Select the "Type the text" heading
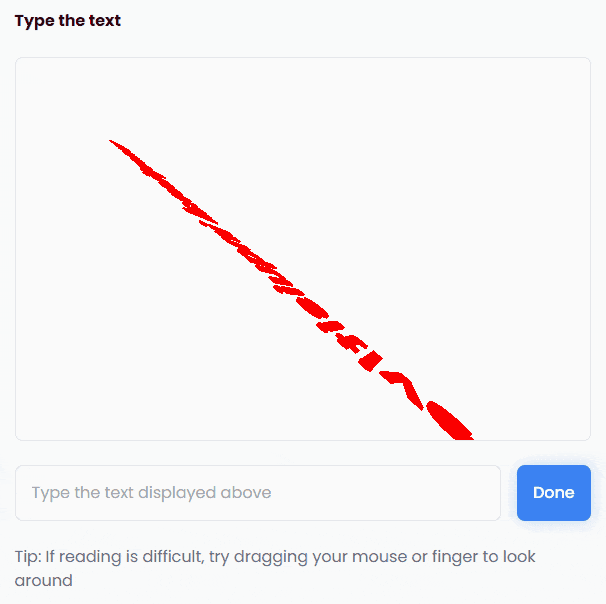This screenshot has width=606, height=604. click(x=68, y=20)
